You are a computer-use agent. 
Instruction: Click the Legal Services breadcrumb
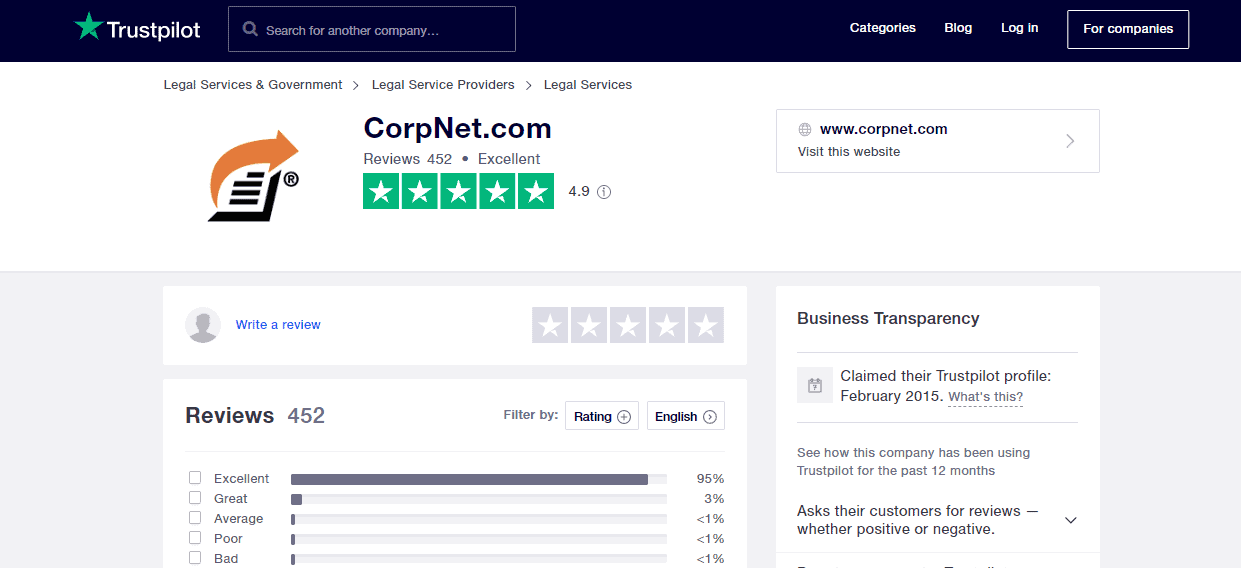tap(588, 85)
